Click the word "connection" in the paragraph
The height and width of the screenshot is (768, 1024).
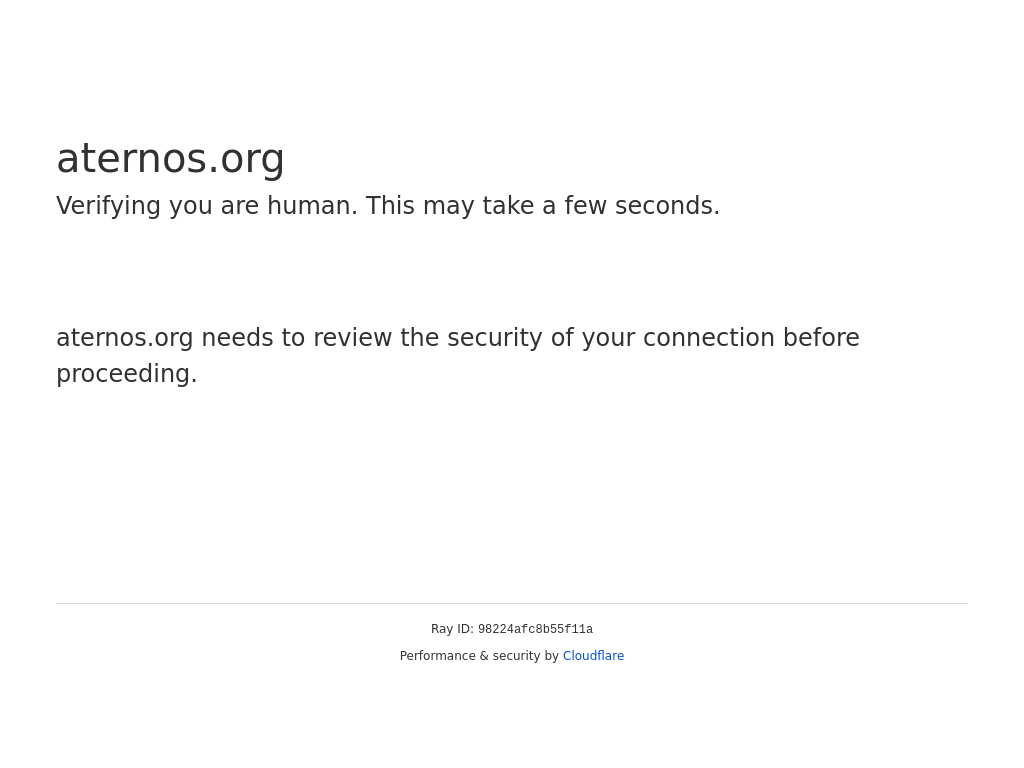pos(708,338)
